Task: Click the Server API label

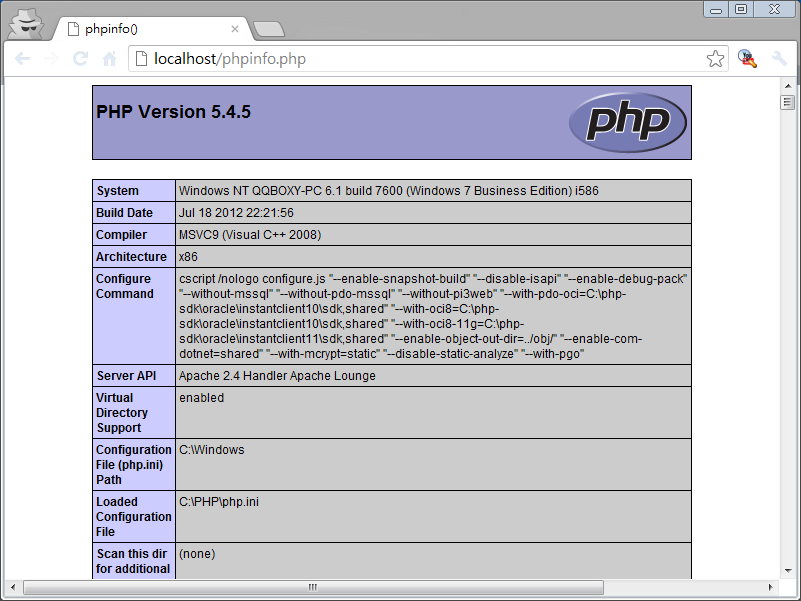Action: tap(126, 376)
